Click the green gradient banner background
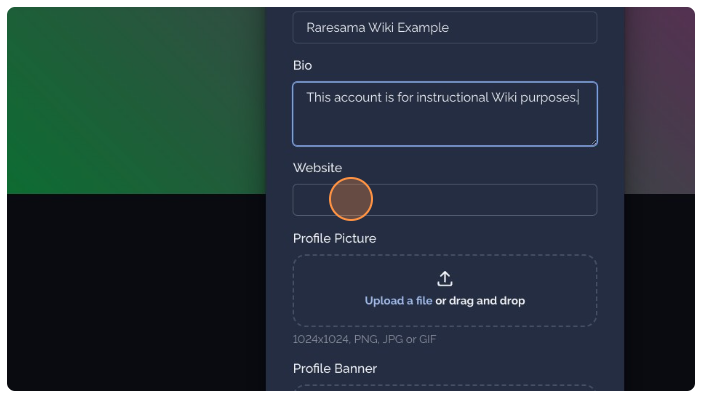 click(x=136, y=101)
